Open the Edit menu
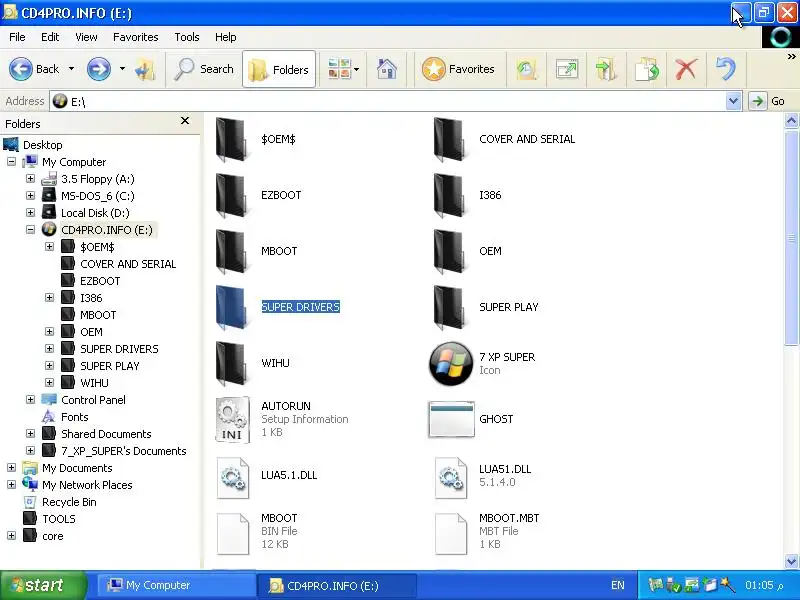This screenshot has height=600, width=800. 50,37
